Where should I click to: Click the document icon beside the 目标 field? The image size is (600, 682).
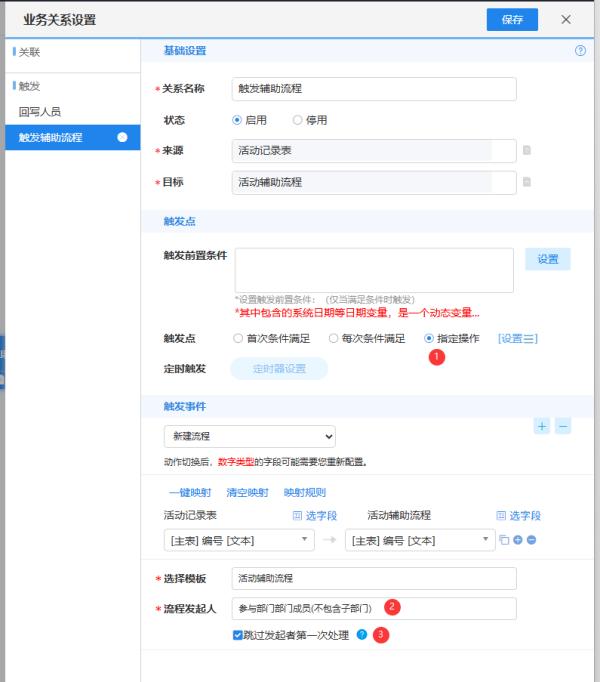[527, 182]
